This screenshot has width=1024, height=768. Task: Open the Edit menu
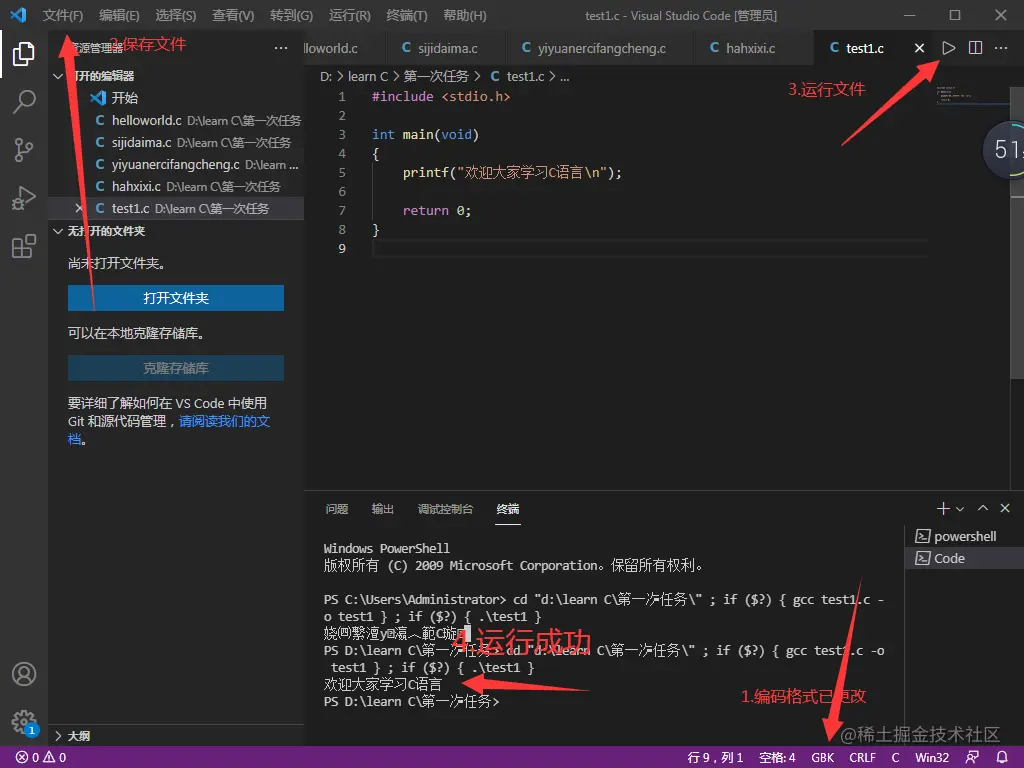119,15
